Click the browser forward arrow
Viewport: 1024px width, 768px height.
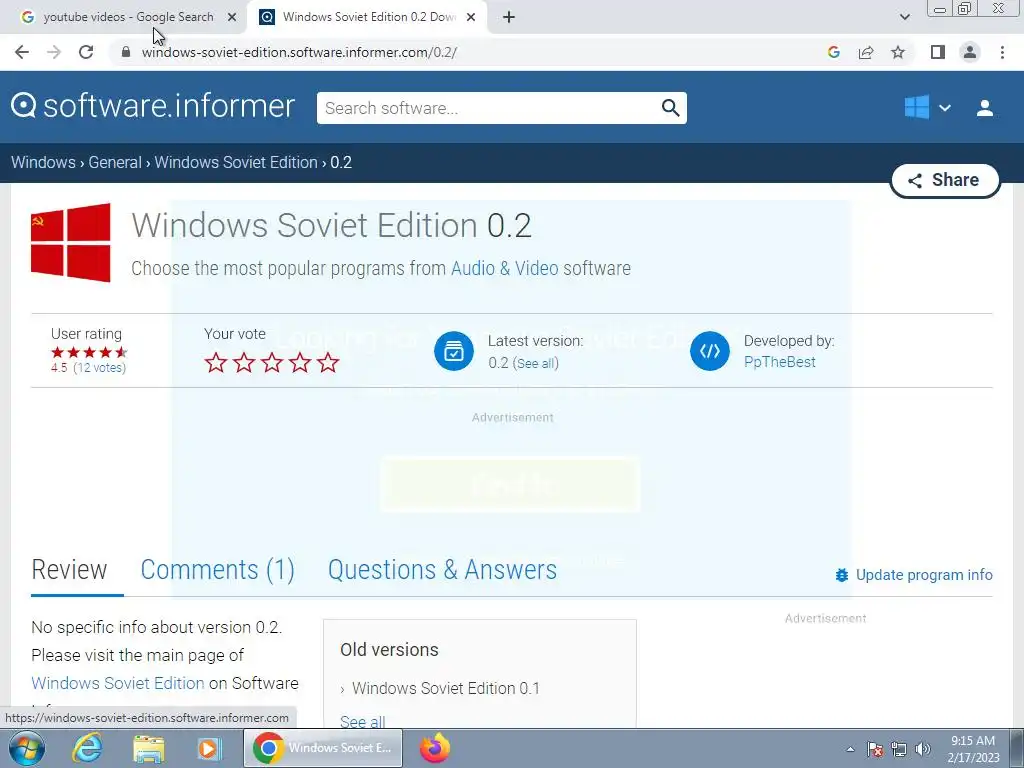[x=54, y=52]
